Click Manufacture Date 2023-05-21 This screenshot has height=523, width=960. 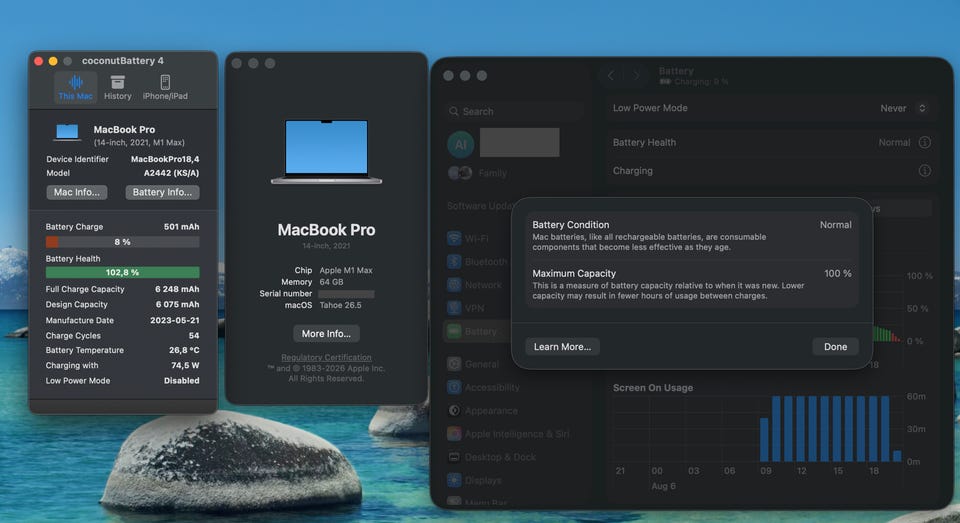pyautogui.click(x=174, y=320)
